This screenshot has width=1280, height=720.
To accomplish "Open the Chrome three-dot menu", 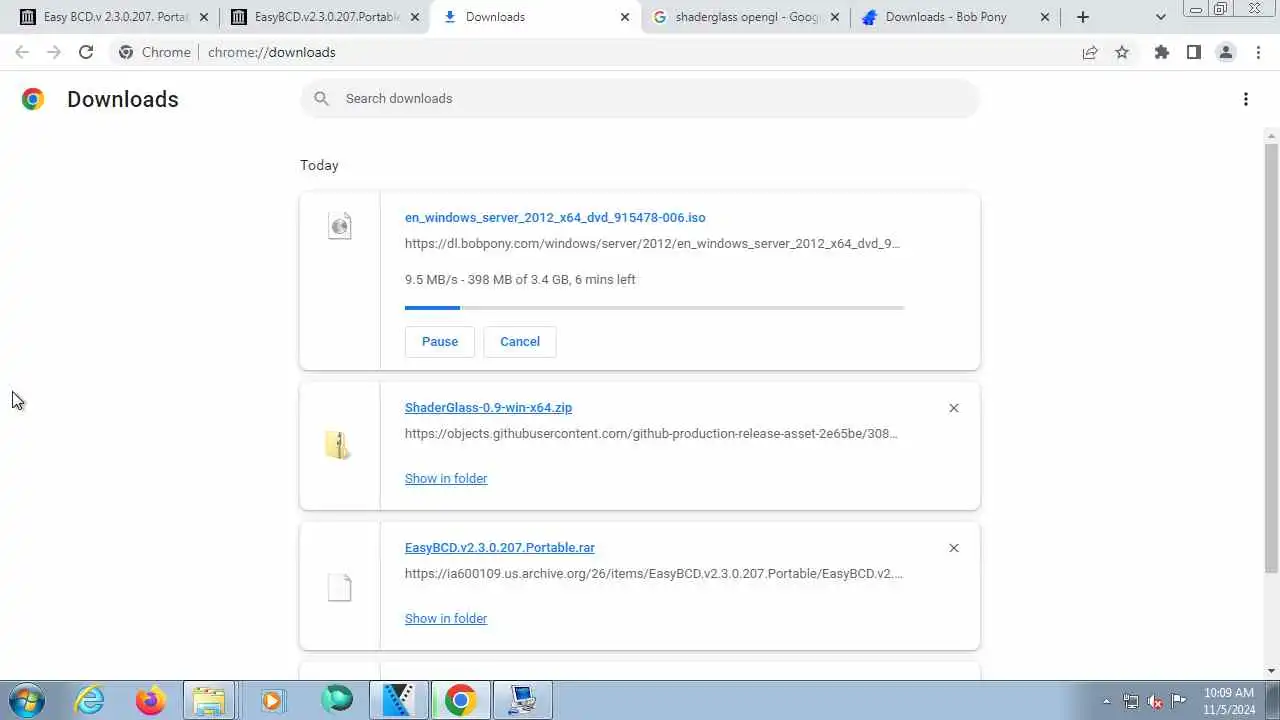I will click(x=1258, y=52).
